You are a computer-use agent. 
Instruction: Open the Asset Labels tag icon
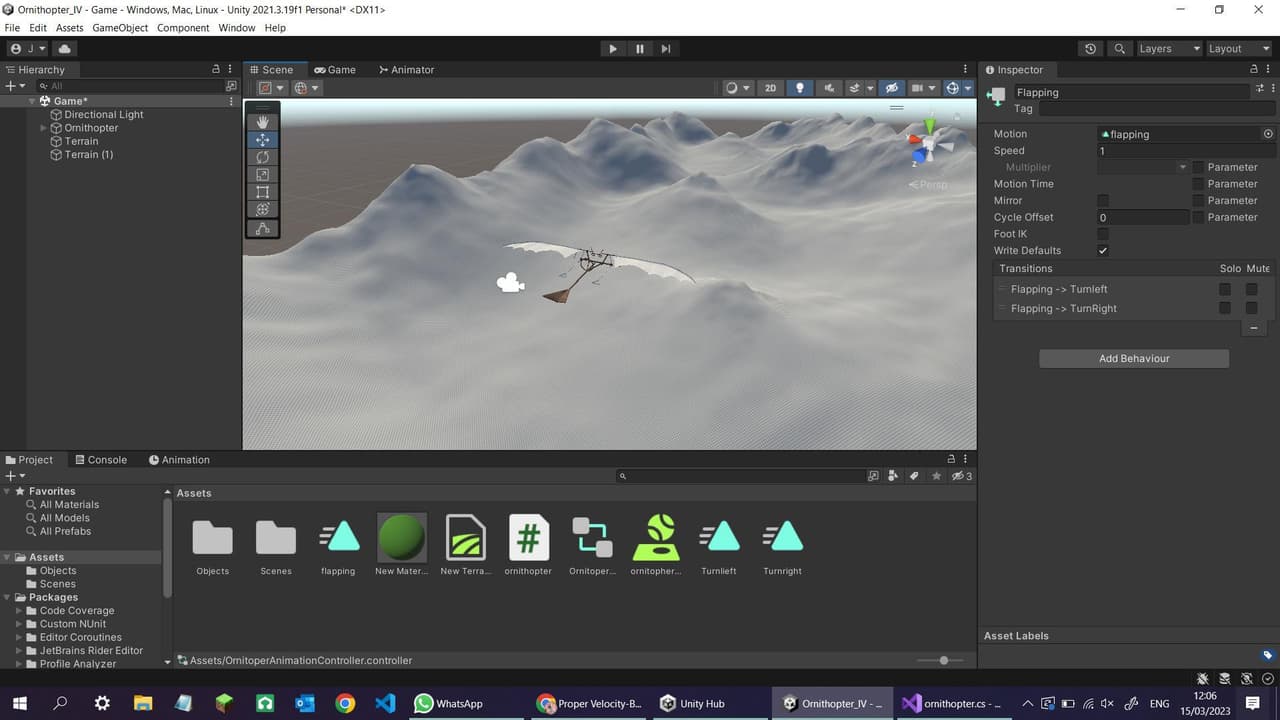1267,656
